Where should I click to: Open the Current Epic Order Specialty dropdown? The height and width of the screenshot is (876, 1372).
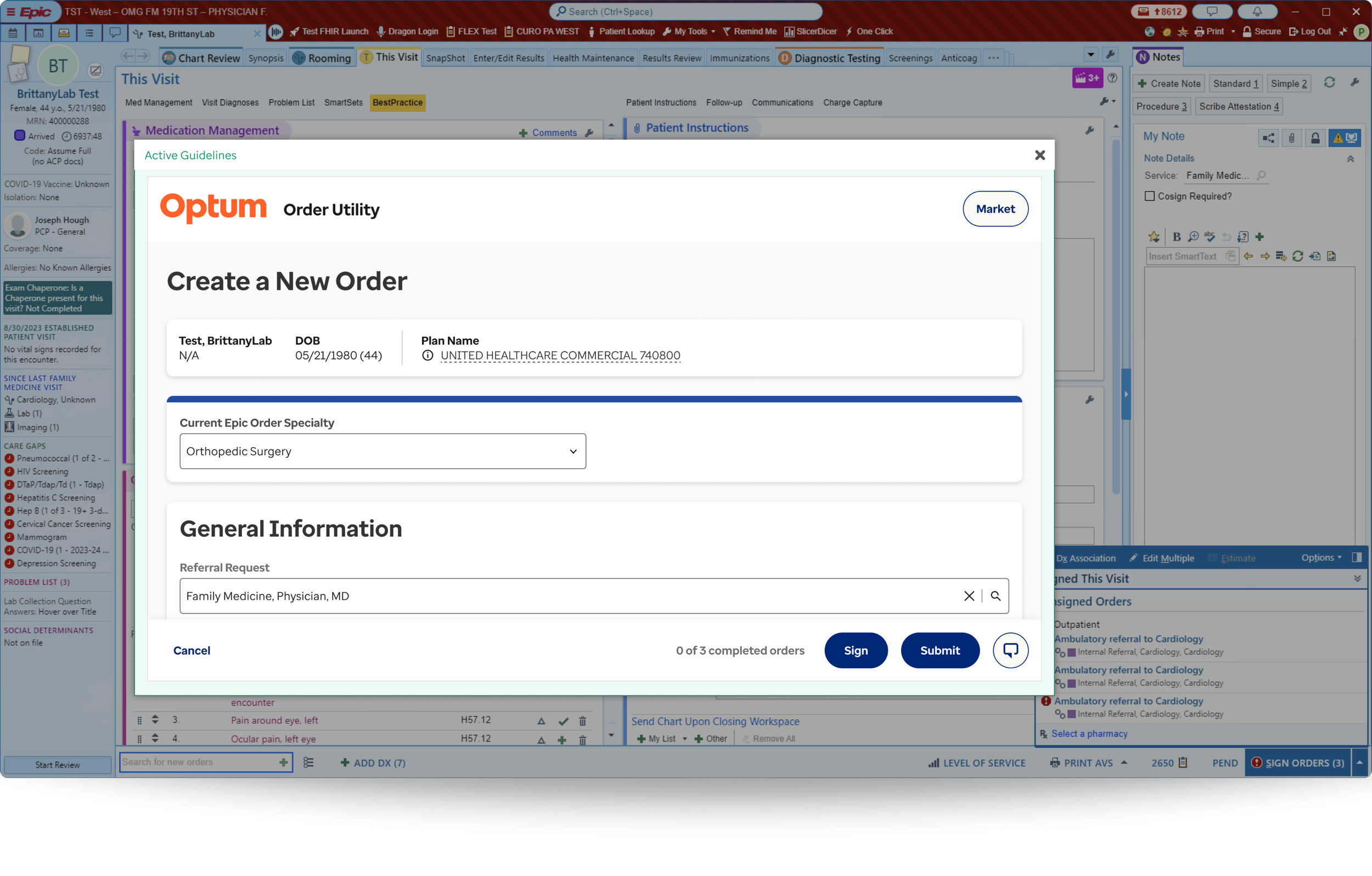pos(383,451)
